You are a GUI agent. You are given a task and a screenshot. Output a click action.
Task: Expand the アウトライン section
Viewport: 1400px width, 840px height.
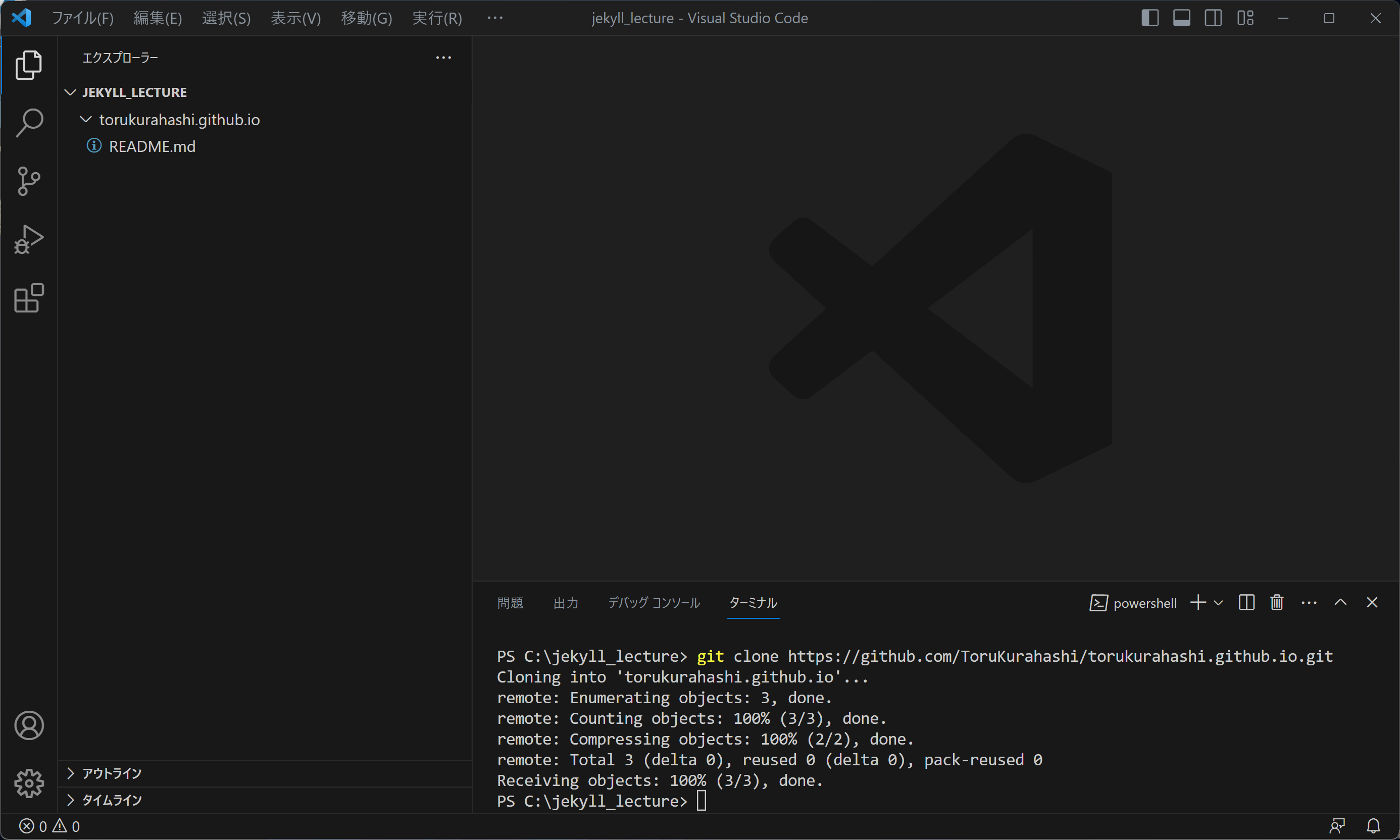pos(265,773)
